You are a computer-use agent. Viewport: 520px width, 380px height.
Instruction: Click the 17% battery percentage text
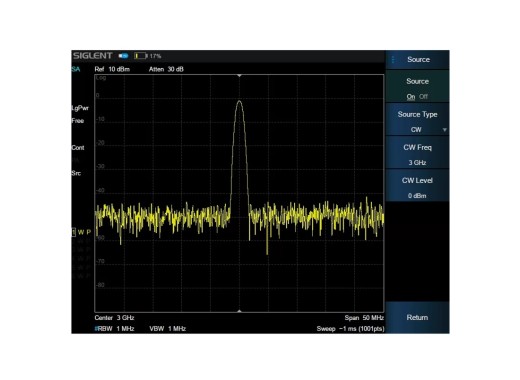tap(155, 56)
